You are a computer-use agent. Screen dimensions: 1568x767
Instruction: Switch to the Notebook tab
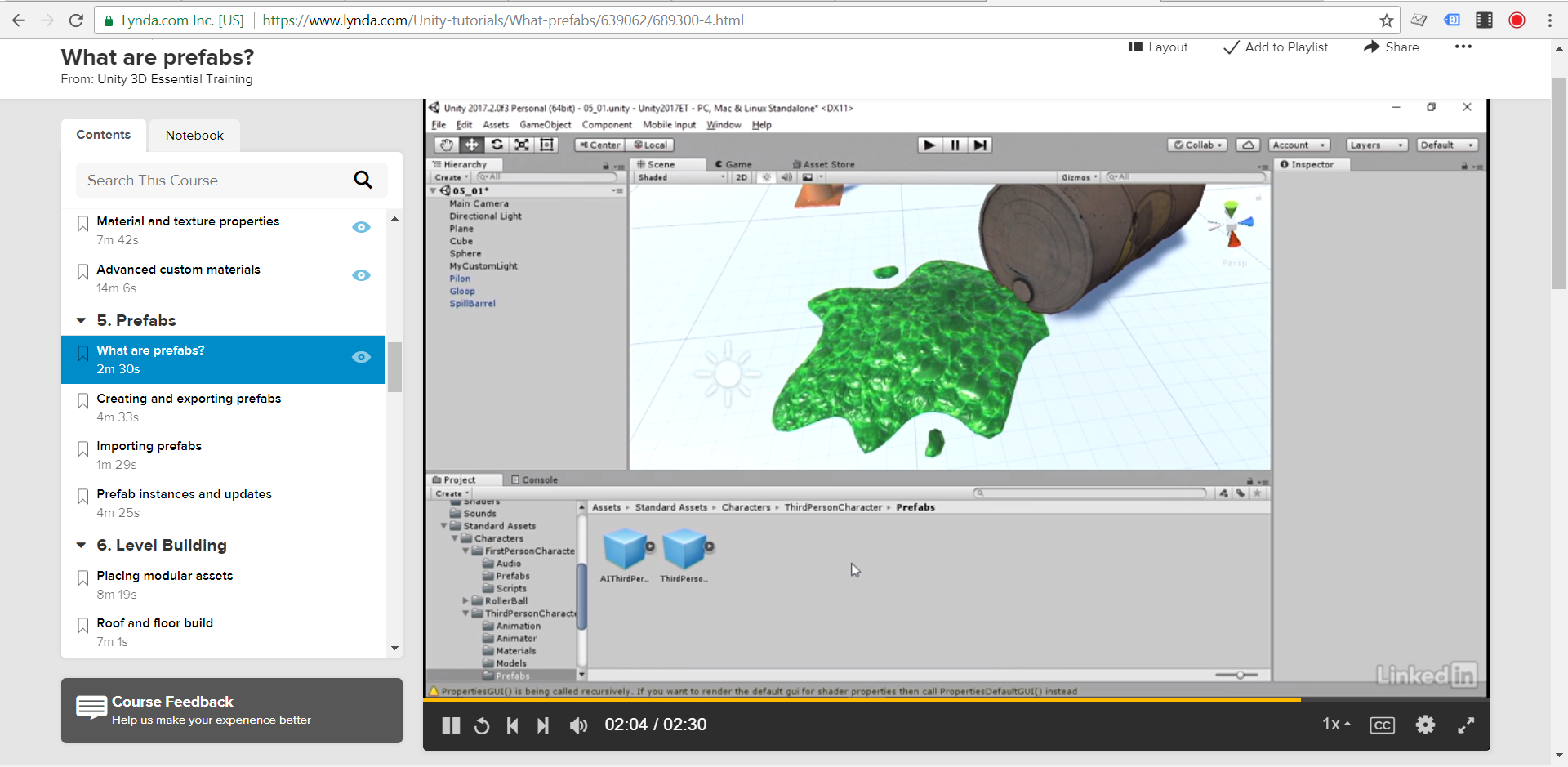[194, 136]
